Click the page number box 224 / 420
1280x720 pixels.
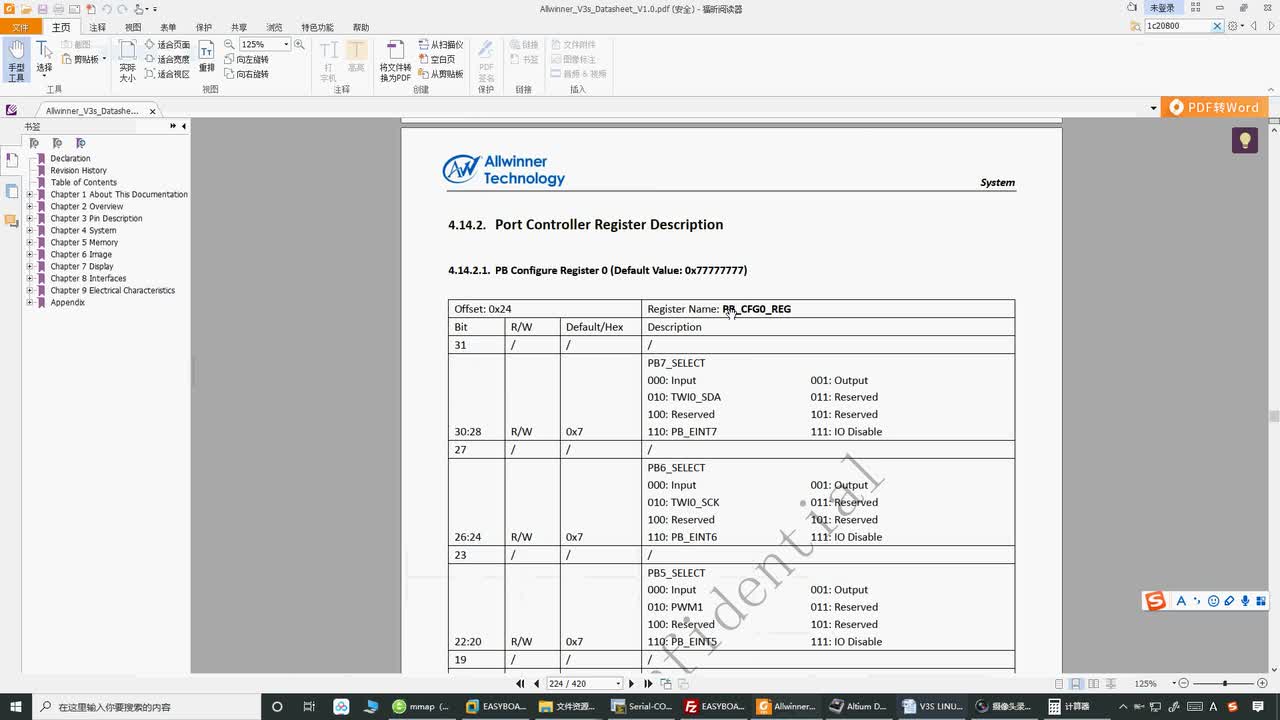584,684
